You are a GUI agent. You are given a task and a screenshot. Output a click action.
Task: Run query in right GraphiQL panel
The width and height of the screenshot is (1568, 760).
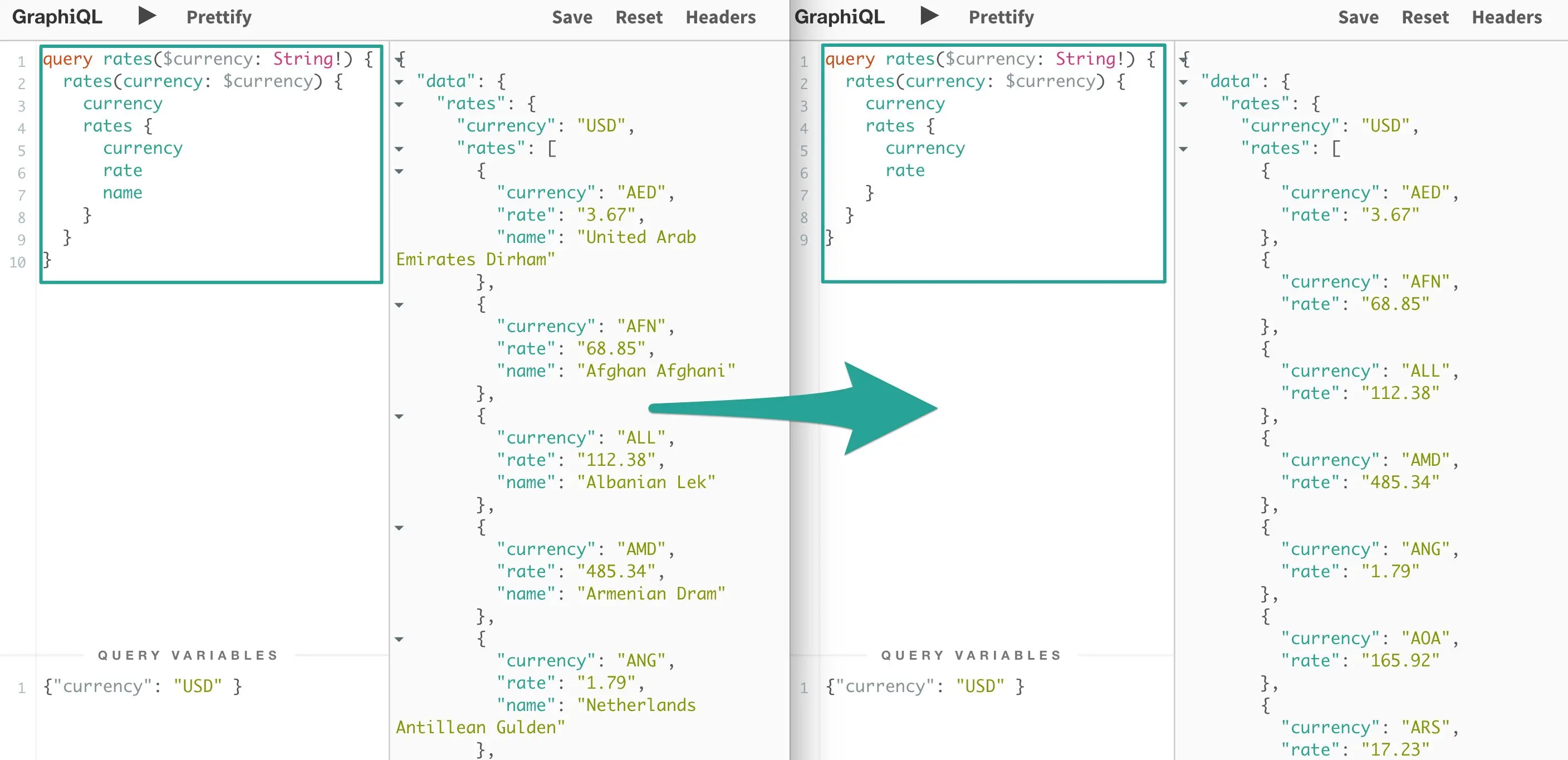pos(929,16)
